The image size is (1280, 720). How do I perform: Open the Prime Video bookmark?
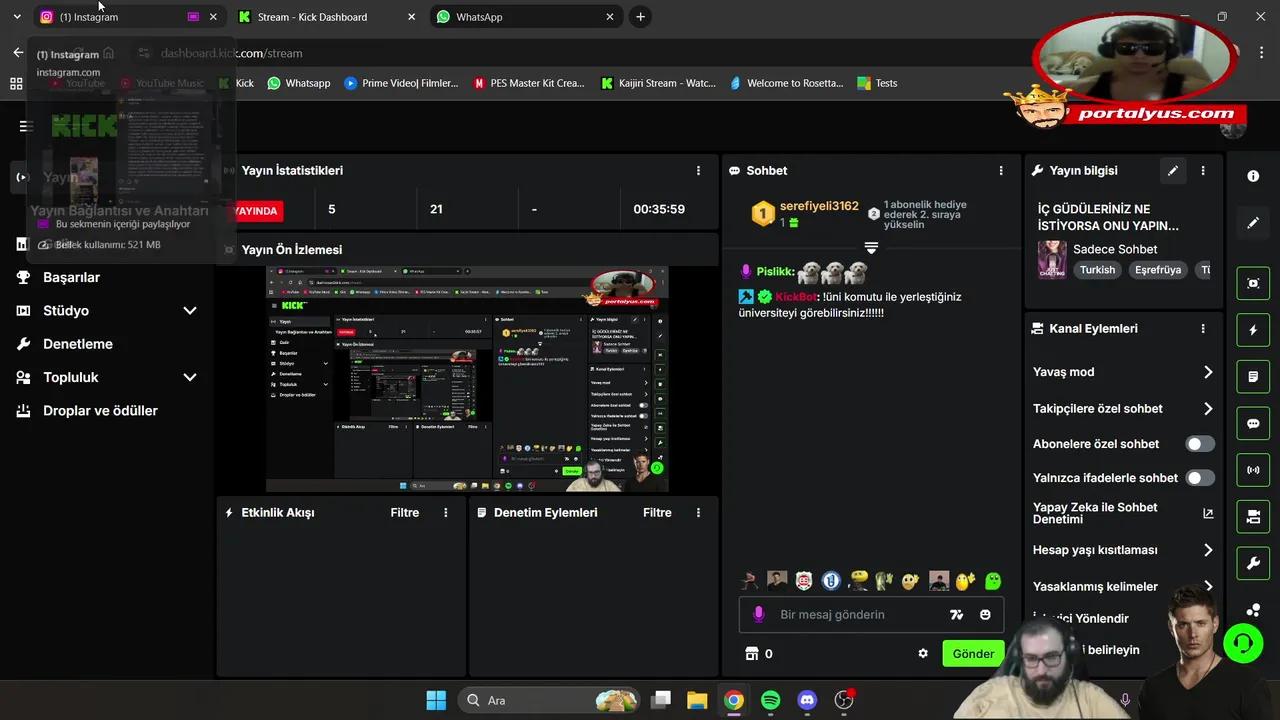click(x=400, y=83)
